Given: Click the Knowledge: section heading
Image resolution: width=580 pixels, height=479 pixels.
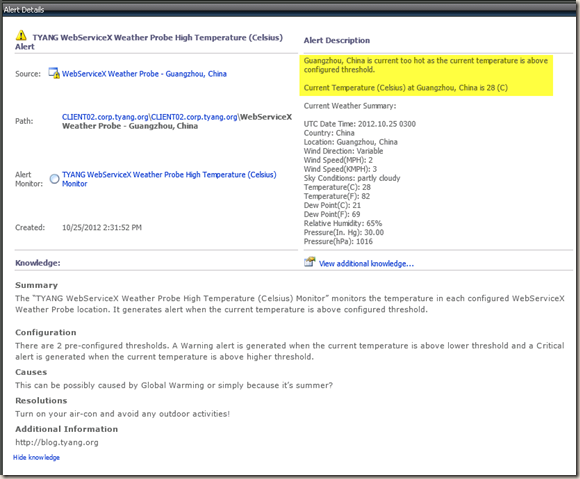Looking at the screenshot, I should tap(38, 263).
